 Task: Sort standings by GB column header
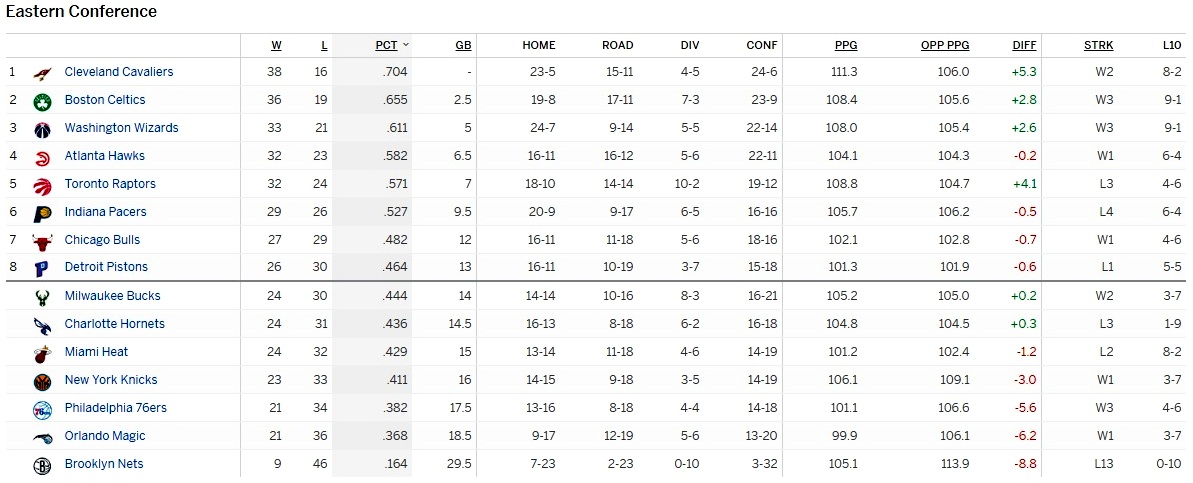pyautogui.click(x=463, y=45)
